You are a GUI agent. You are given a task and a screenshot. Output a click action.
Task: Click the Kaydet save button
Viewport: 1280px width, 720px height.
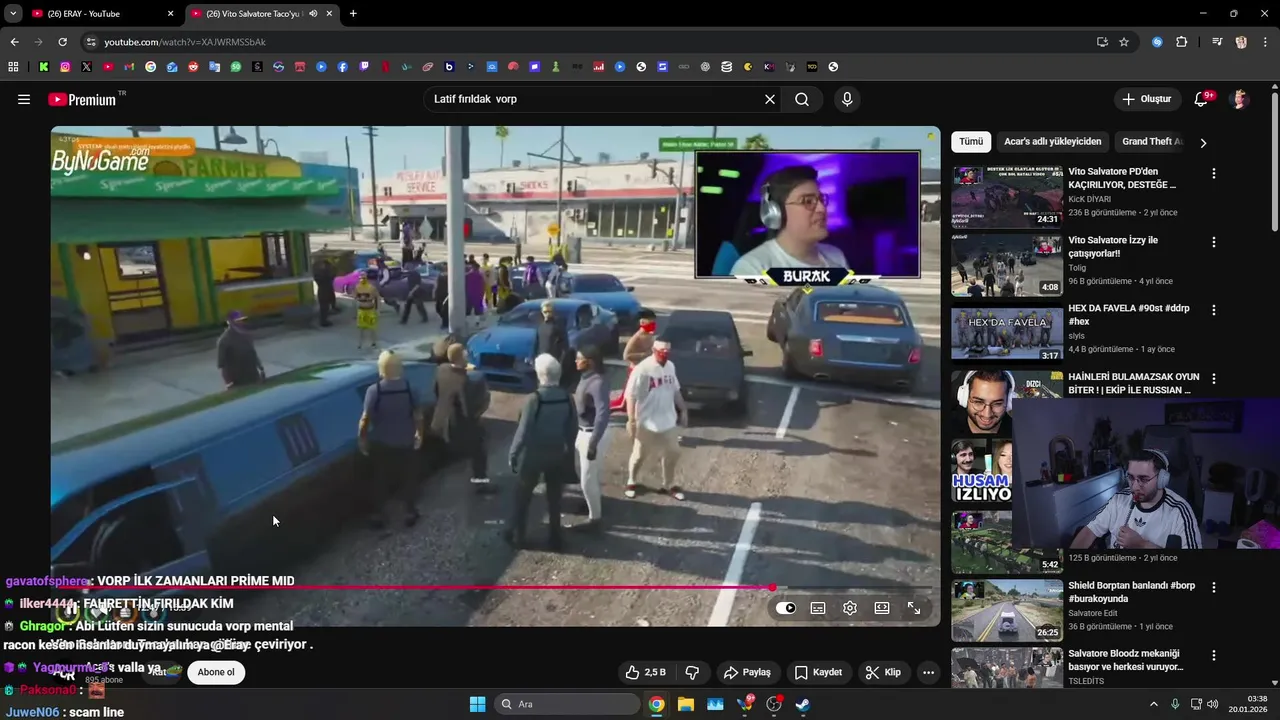pyautogui.click(x=818, y=672)
